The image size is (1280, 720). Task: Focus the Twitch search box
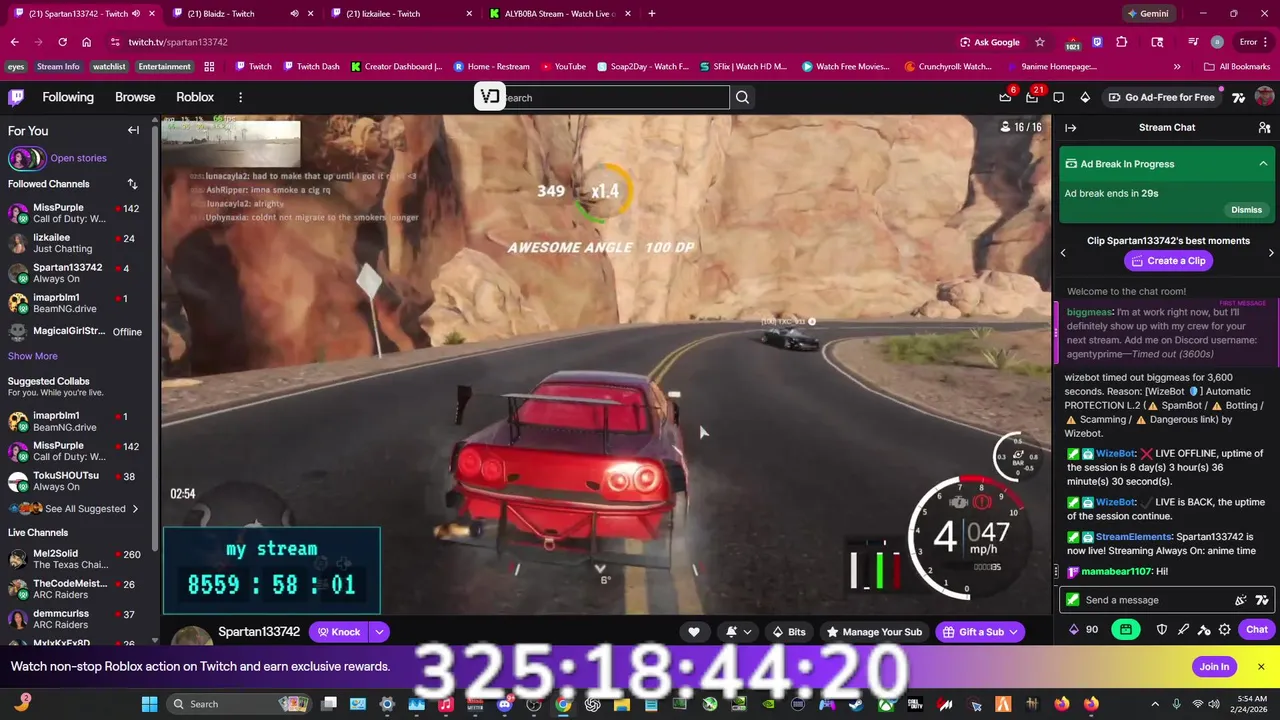[616, 97]
